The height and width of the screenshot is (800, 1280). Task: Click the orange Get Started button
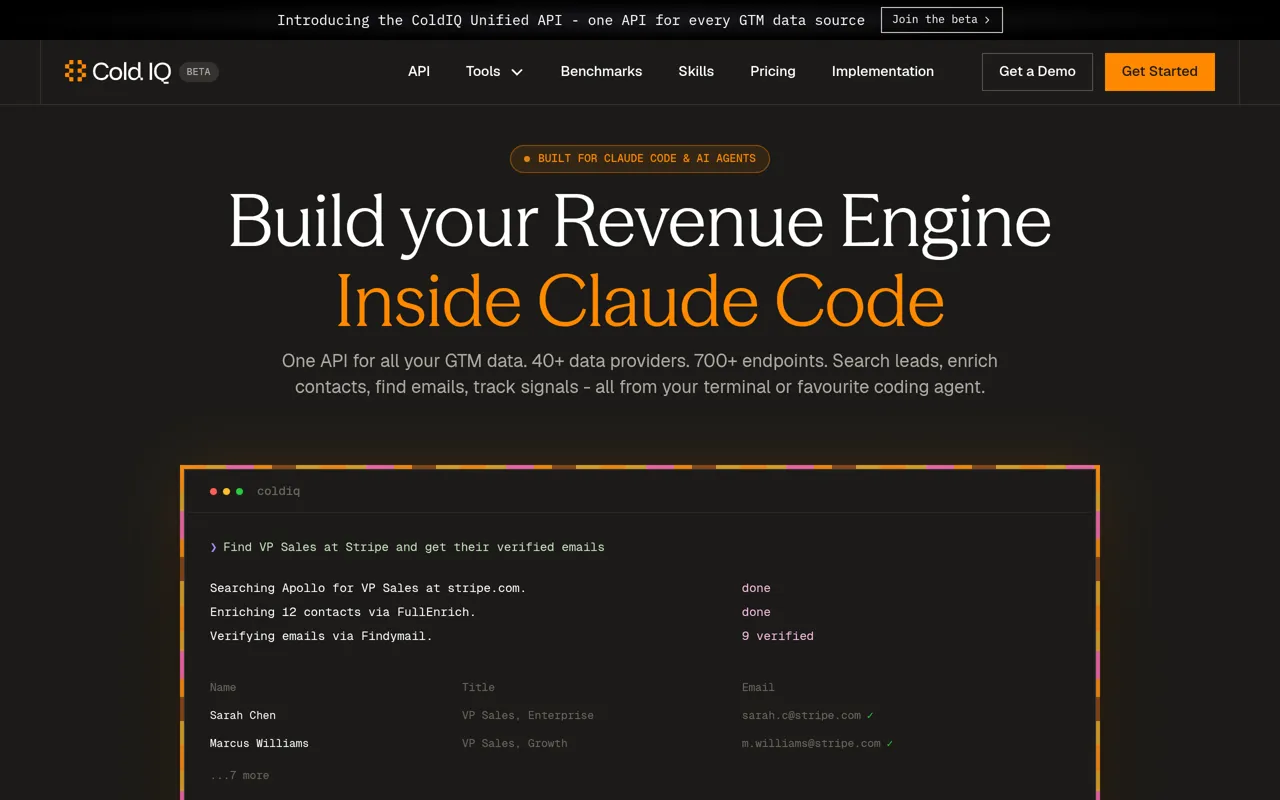[x=1159, y=72]
